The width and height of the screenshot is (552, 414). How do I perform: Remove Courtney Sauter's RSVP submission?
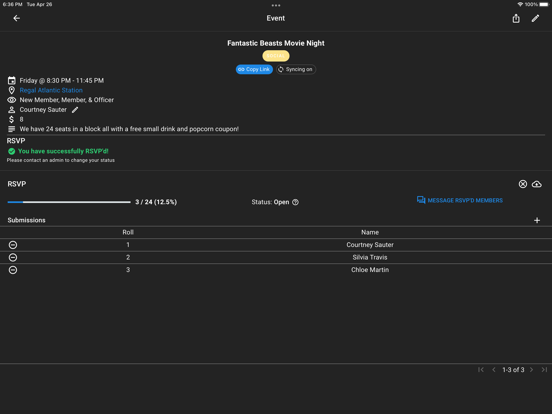[x=13, y=245]
